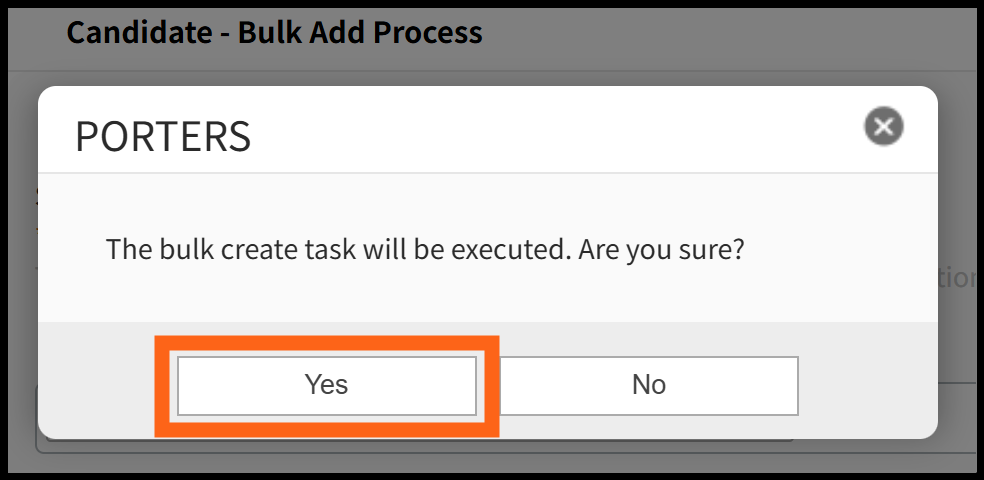Select the word "Candidate" in the page title
The height and width of the screenshot is (480, 984).
click(x=138, y=33)
